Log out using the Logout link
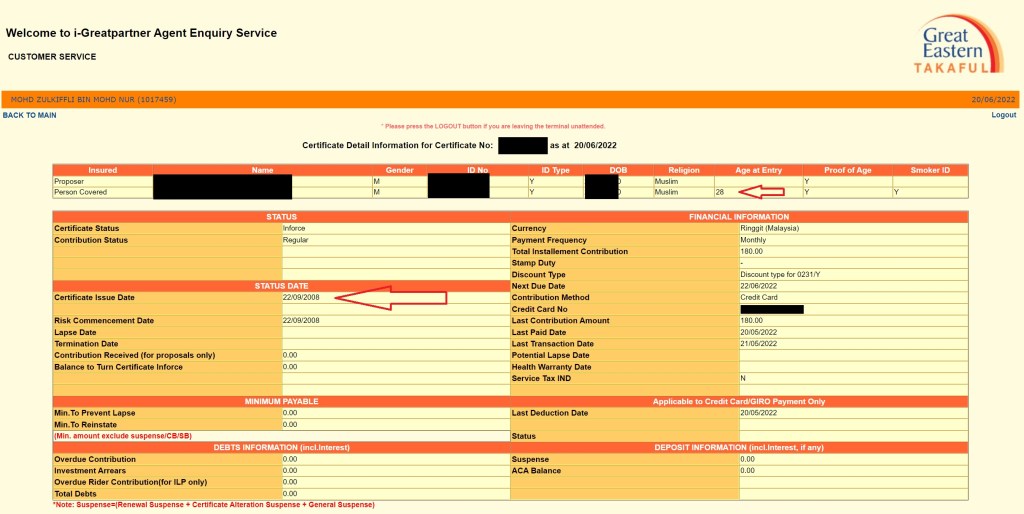Image resolution: width=1024 pixels, height=514 pixels. coord(1003,116)
